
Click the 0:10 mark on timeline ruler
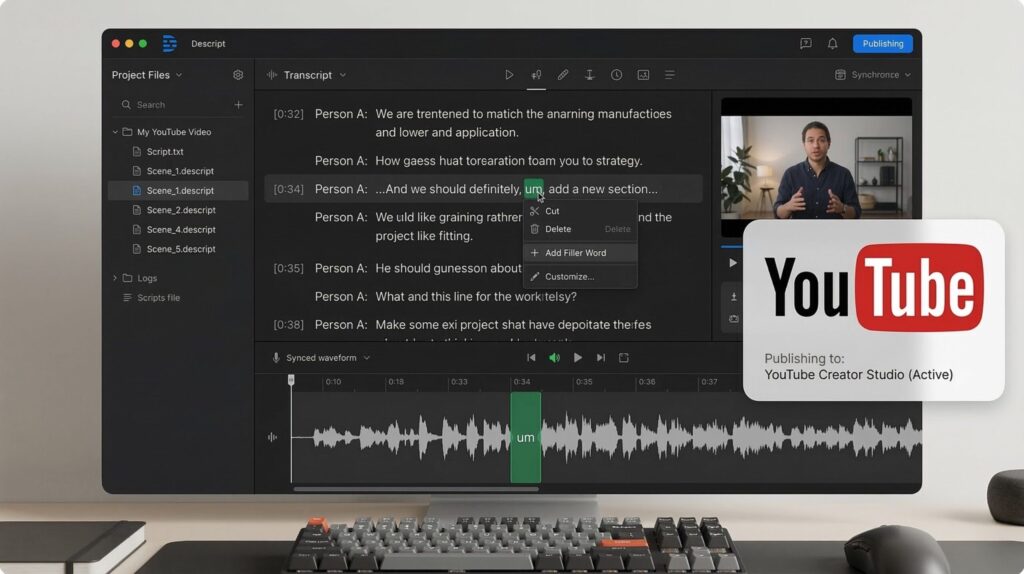coord(333,382)
